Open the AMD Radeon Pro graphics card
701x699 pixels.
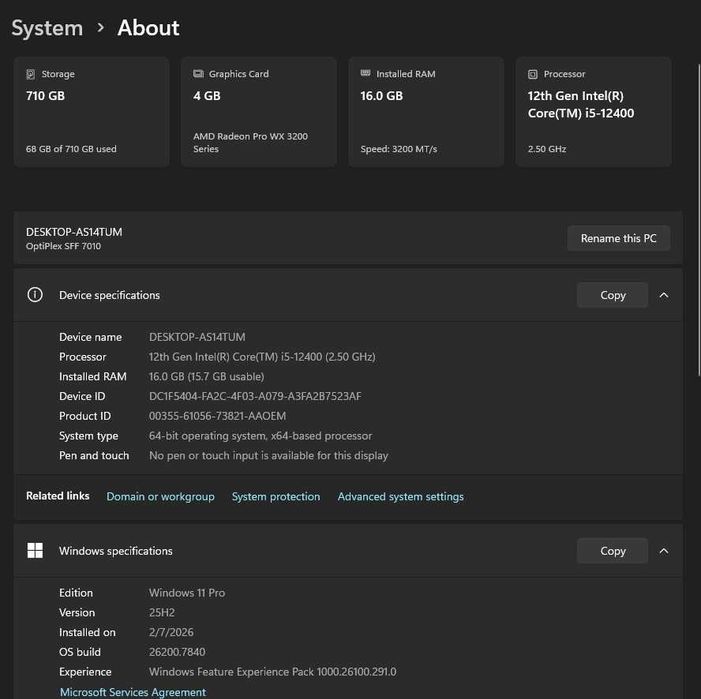258,112
